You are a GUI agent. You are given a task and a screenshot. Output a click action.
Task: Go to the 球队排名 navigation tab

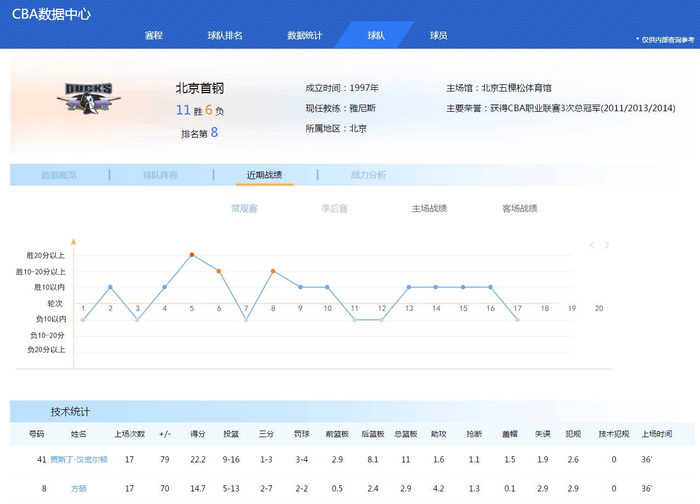point(225,35)
